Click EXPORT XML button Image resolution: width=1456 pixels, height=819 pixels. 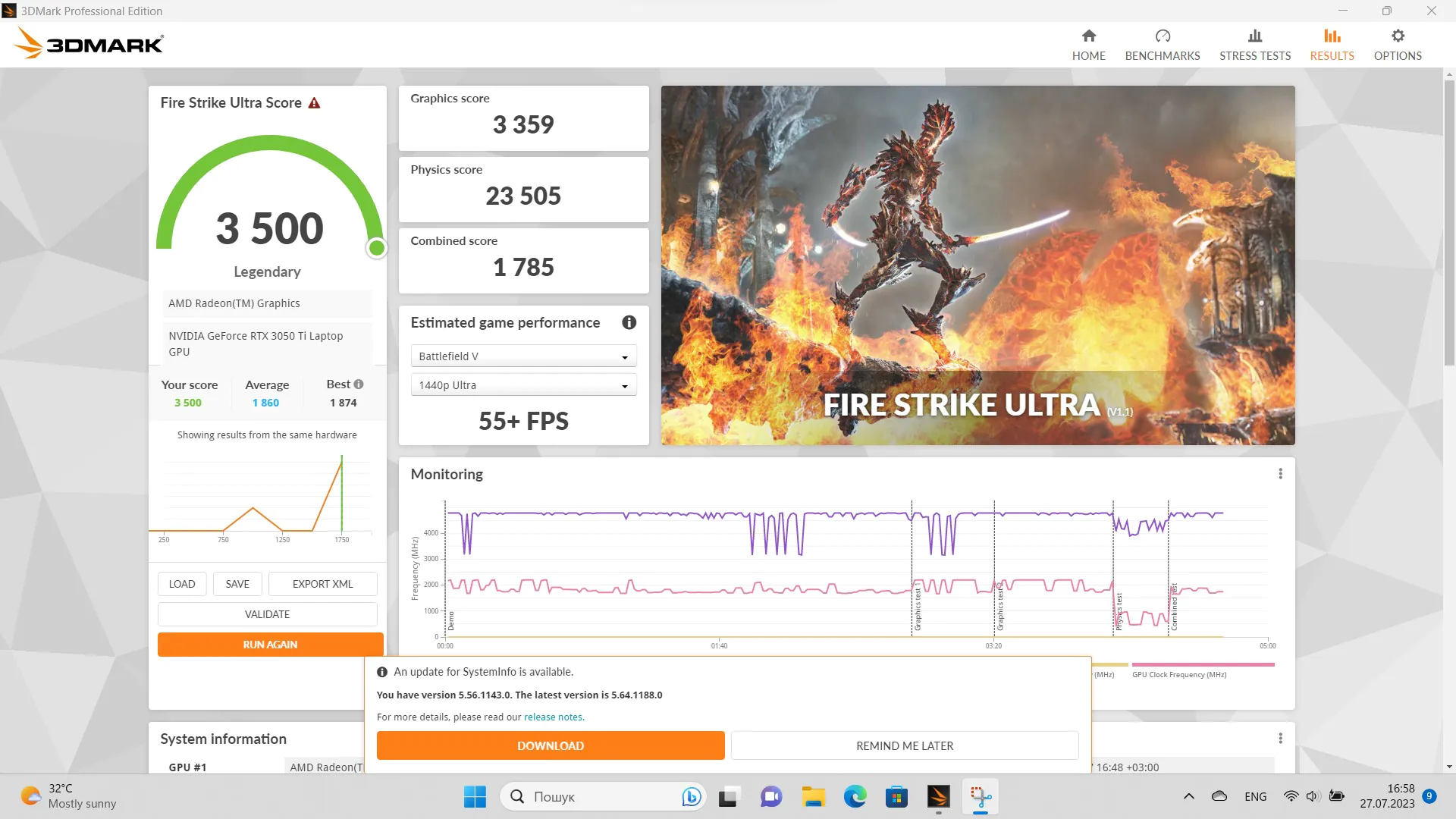[x=322, y=584]
